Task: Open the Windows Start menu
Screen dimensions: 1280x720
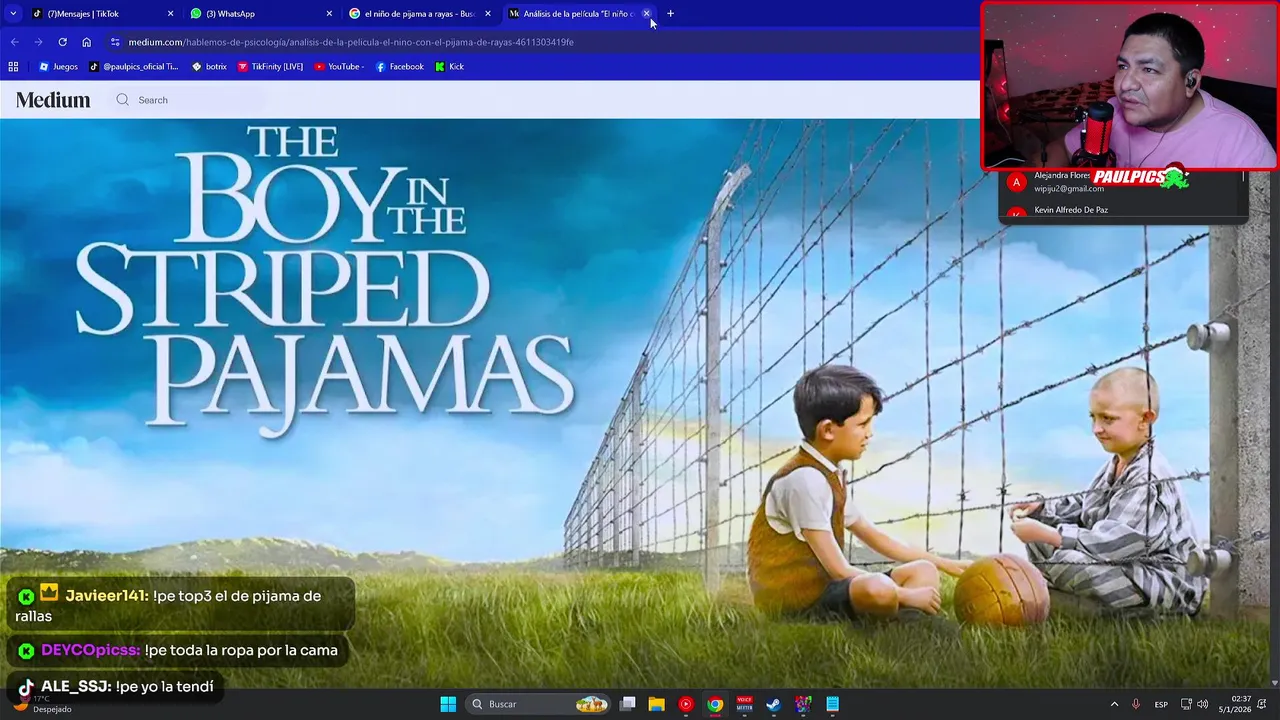Action: point(448,704)
